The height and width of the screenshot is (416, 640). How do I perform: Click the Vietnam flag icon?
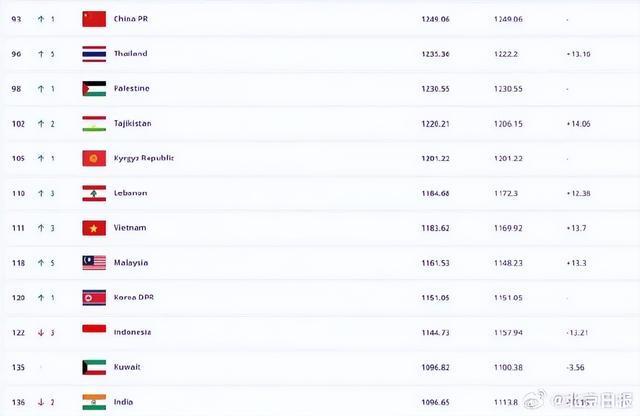(x=94, y=228)
